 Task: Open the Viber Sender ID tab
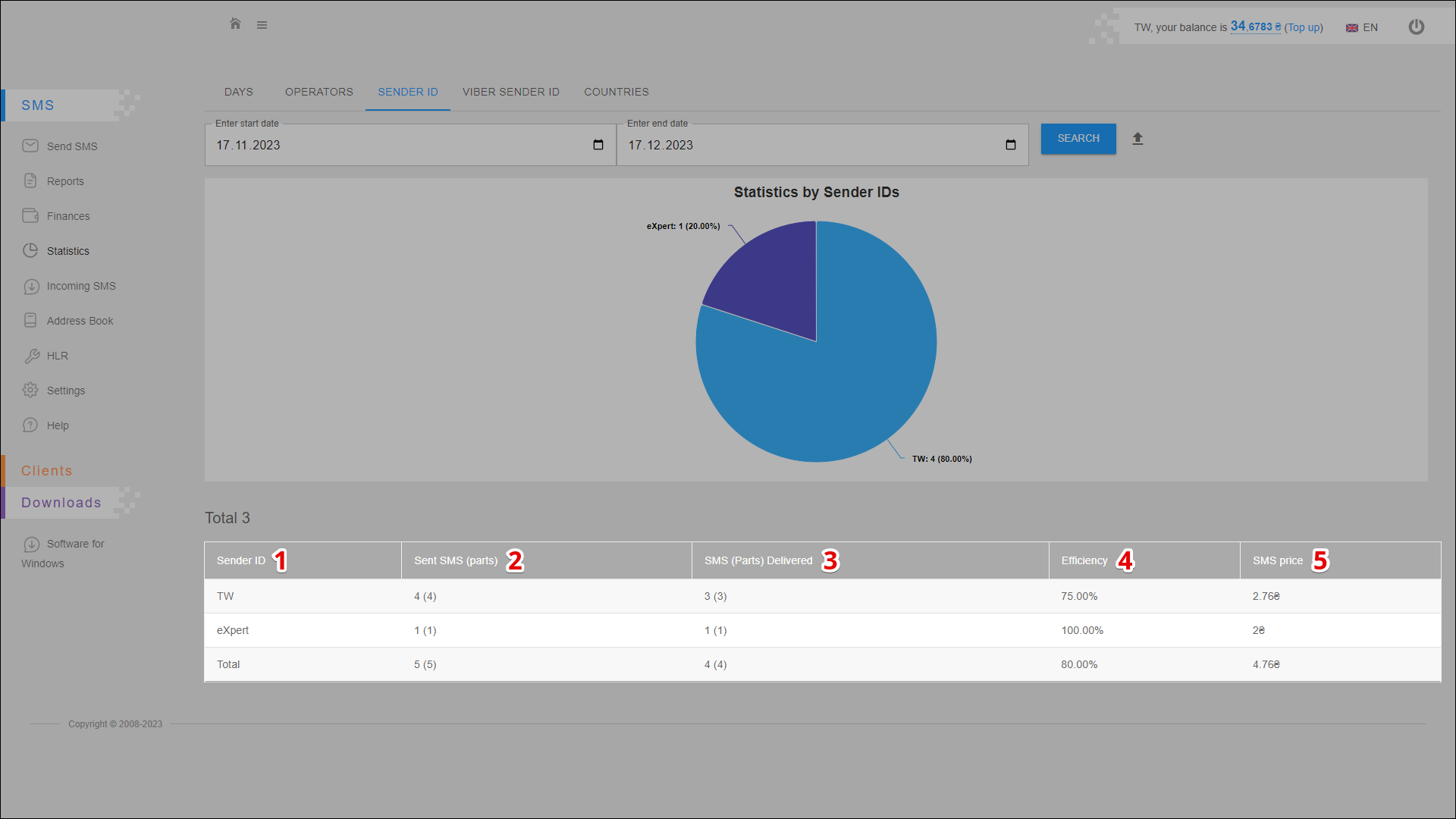pyautogui.click(x=510, y=92)
